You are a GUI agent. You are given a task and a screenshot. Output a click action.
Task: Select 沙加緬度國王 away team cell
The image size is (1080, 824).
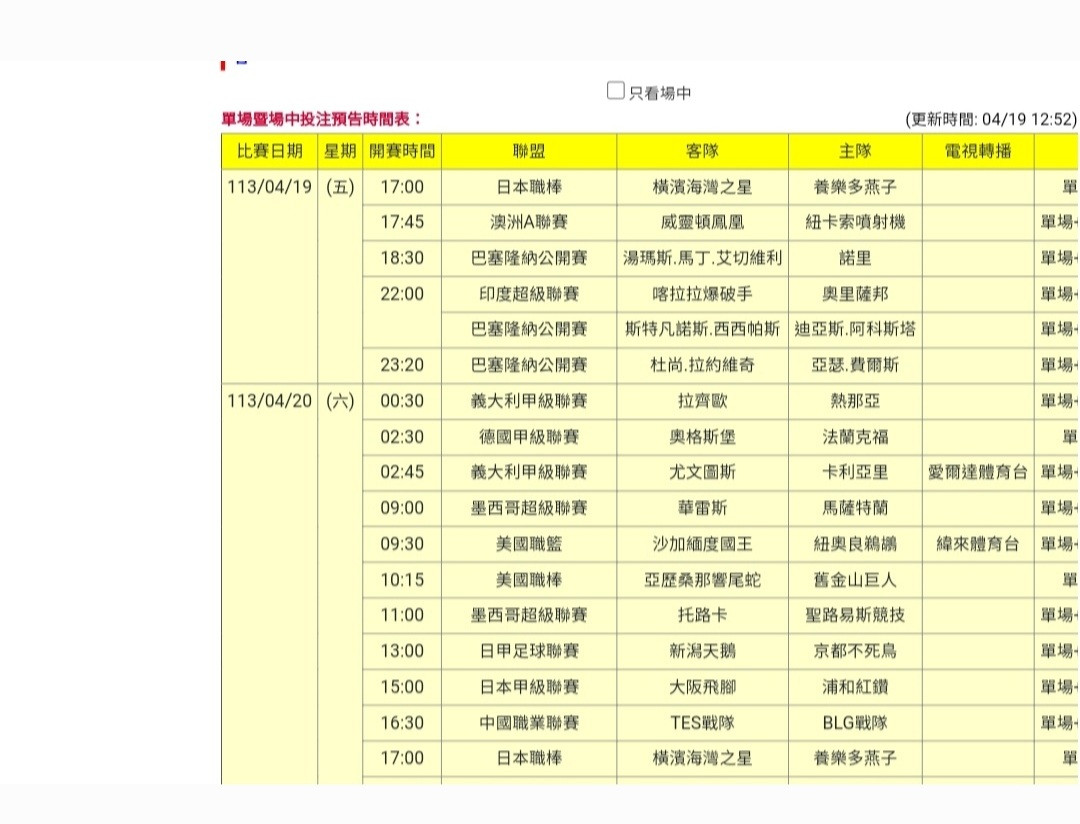(703, 544)
